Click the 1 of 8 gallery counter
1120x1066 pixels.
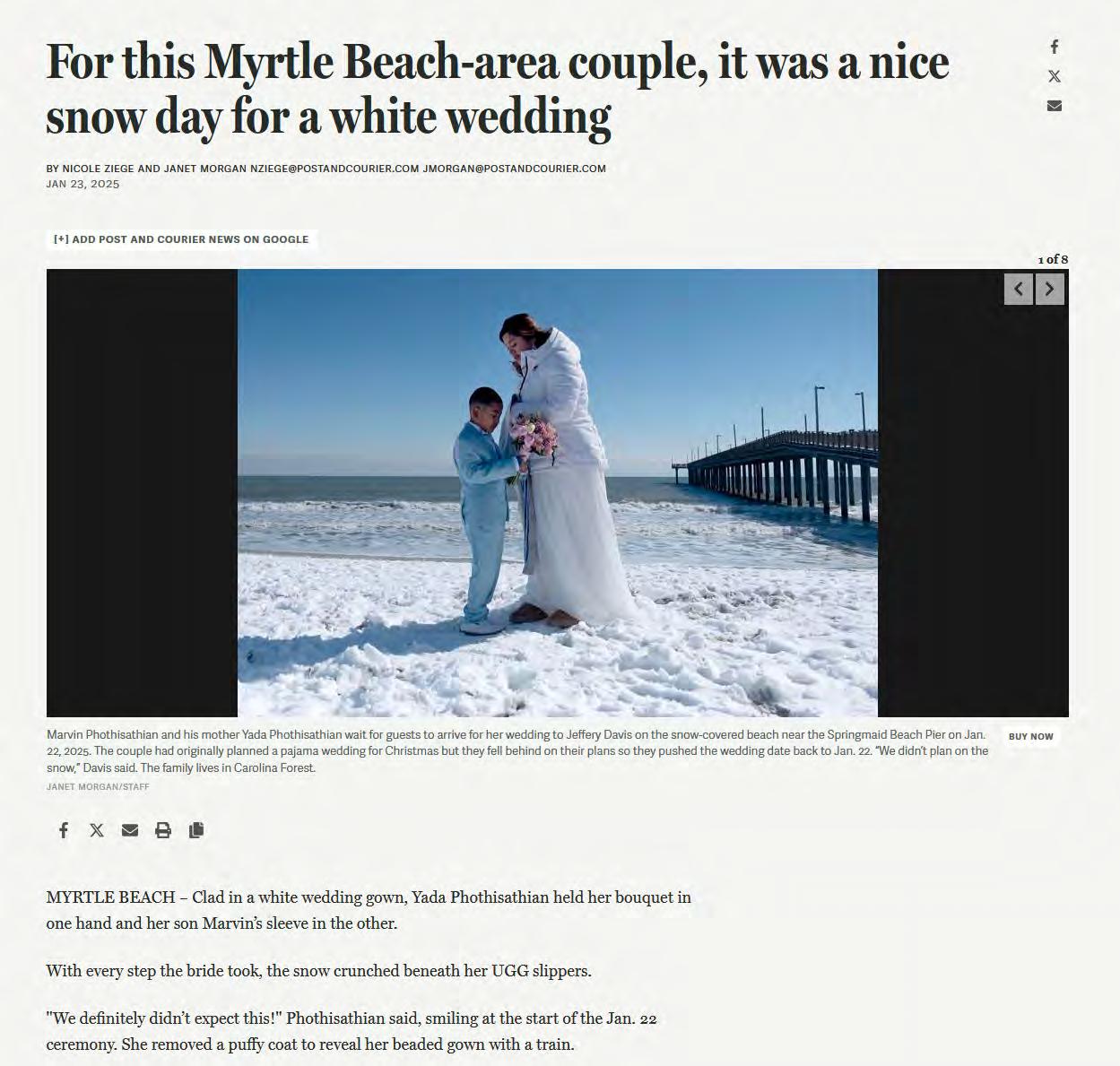1053,260
